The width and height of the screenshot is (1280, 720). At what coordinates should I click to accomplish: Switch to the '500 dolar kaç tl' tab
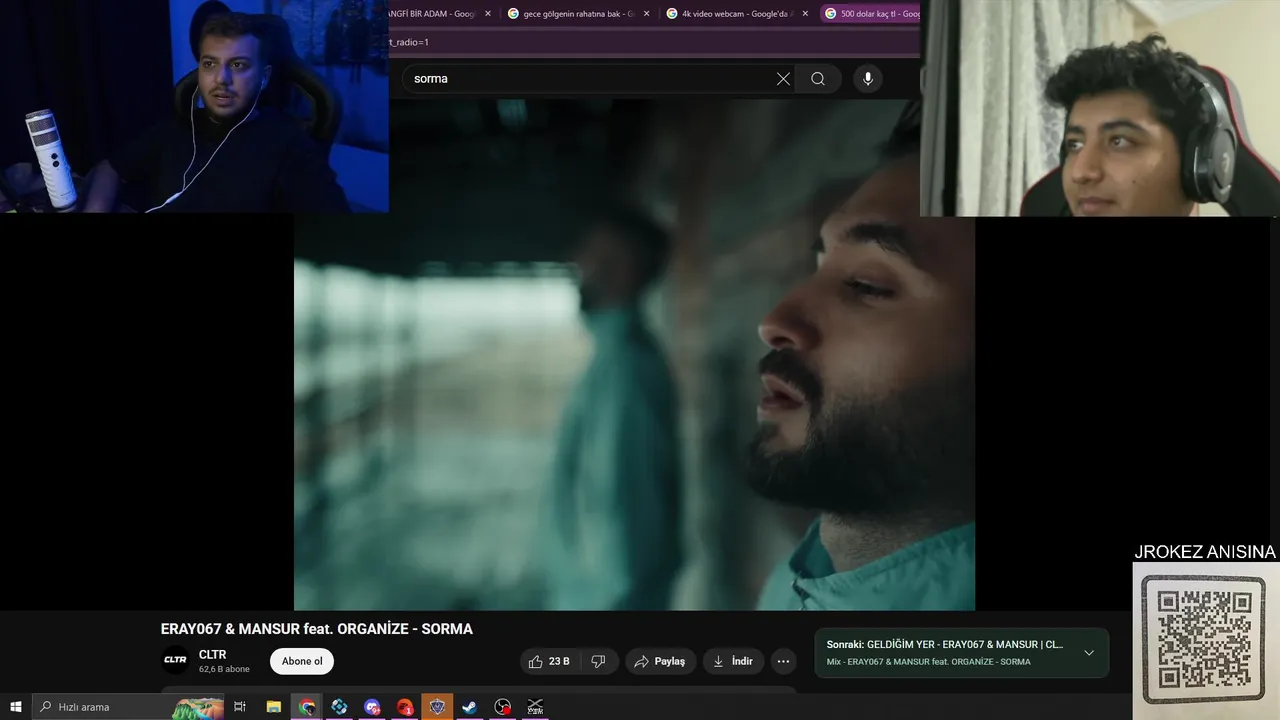pyautogui.click(x=870, y=14)
